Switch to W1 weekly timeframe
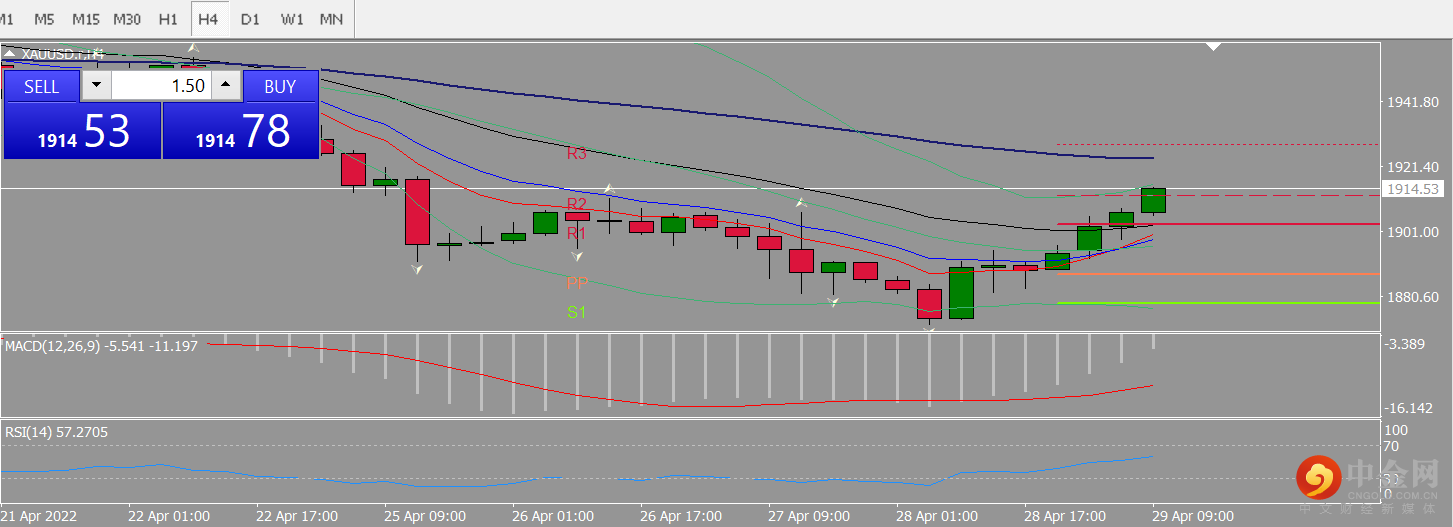 pos(291,19)
